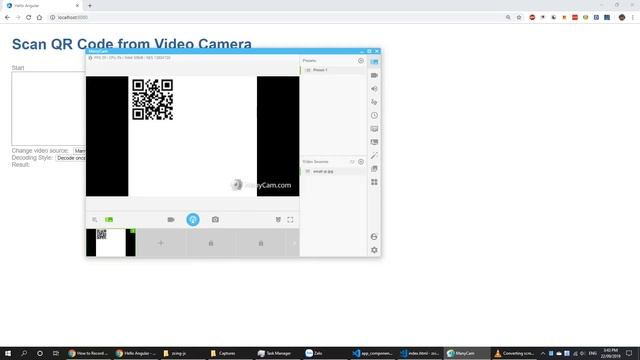Reload the Chrome page
Image resolution: width=640 pixels, height=360 pixels.
coord(29,18)
